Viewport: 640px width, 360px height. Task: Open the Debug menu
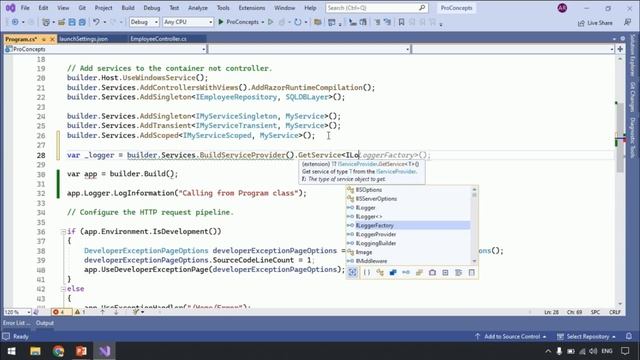[152, 8]
